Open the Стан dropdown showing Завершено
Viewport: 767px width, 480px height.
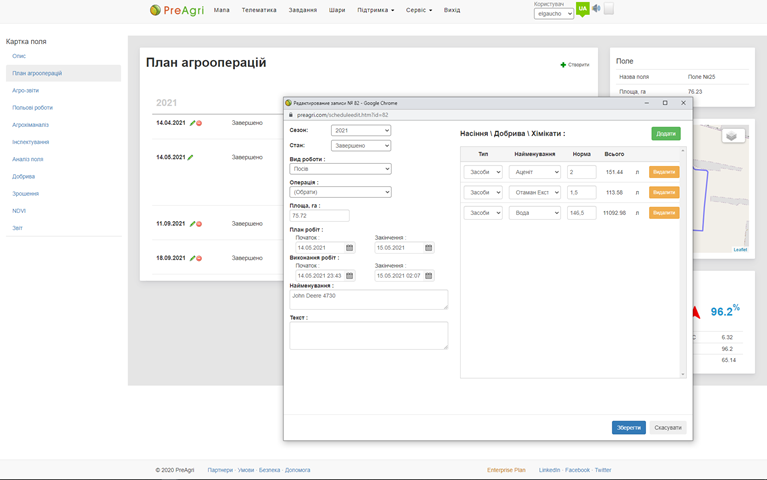coord(361,146)
